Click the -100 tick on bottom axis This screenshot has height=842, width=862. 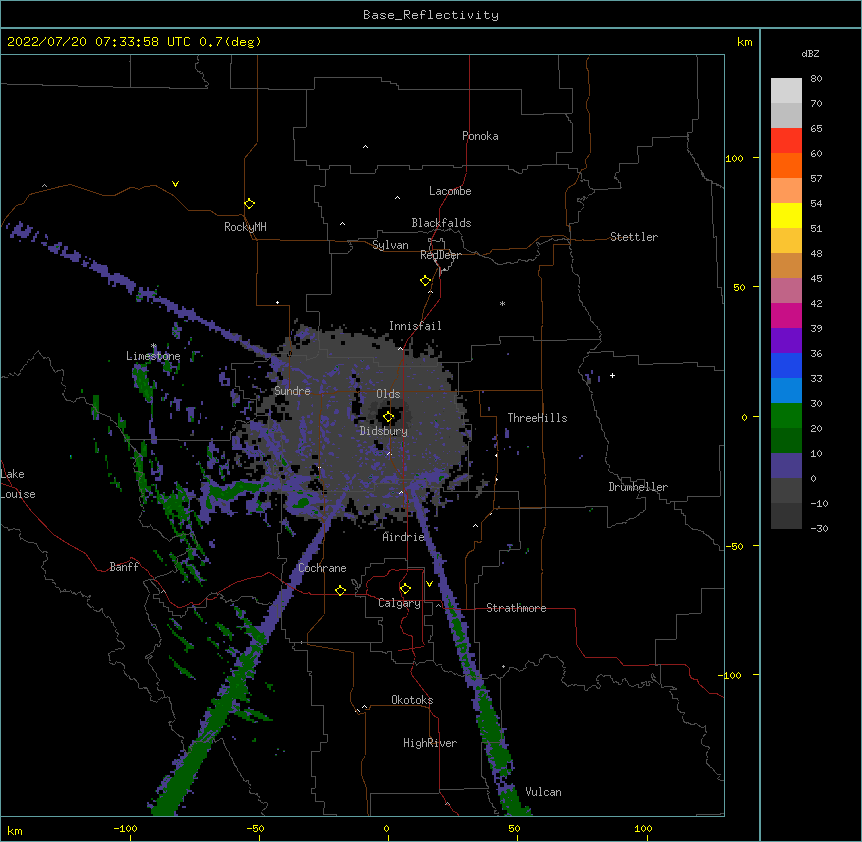tap(125, 828)
